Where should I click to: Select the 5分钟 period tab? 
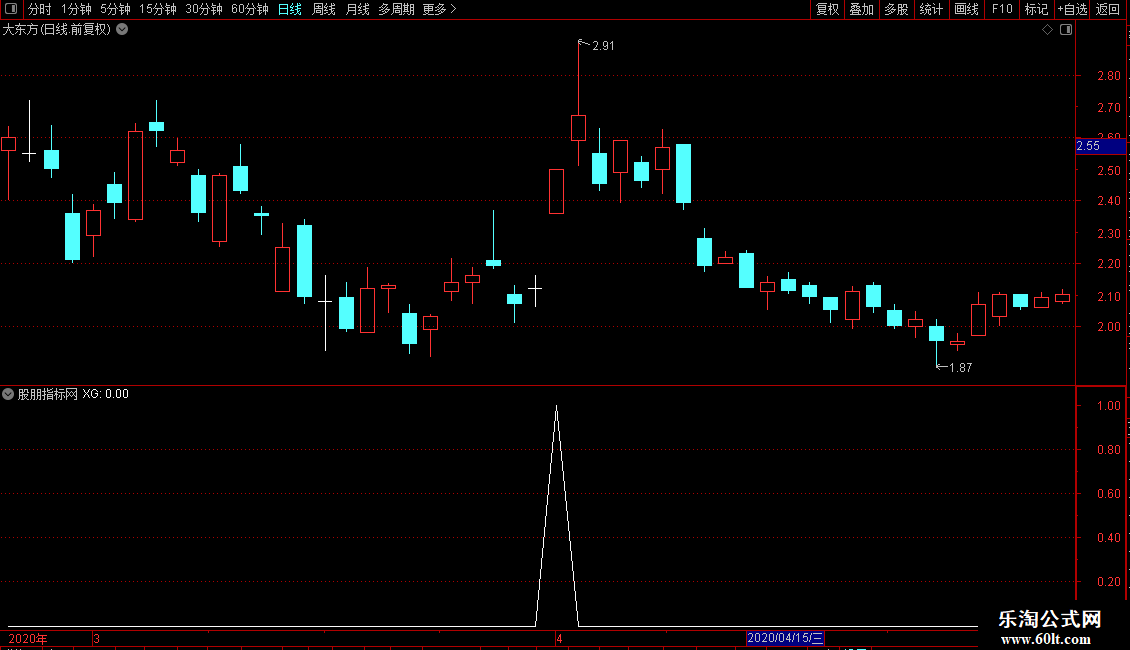point(115,9)
